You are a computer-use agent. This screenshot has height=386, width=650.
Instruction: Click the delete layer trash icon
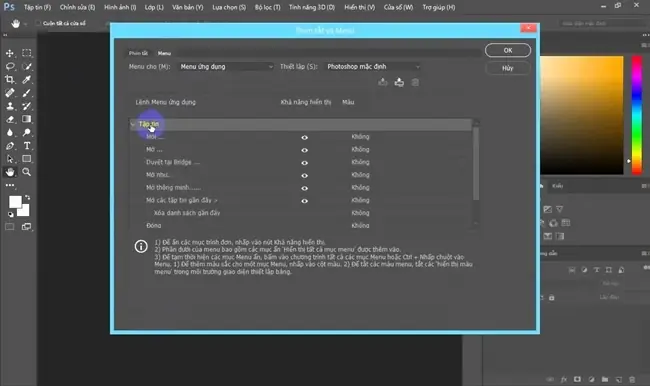[x=632, y=379]
